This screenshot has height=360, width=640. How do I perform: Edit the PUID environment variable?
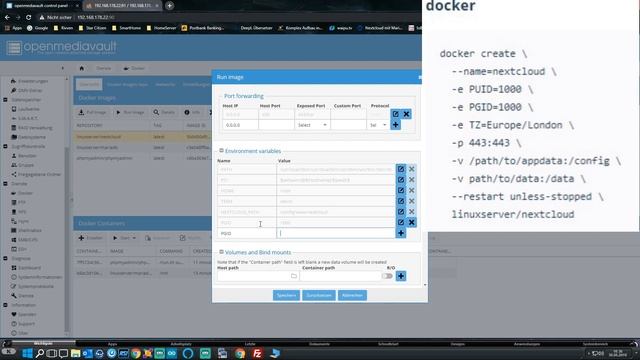401,222
